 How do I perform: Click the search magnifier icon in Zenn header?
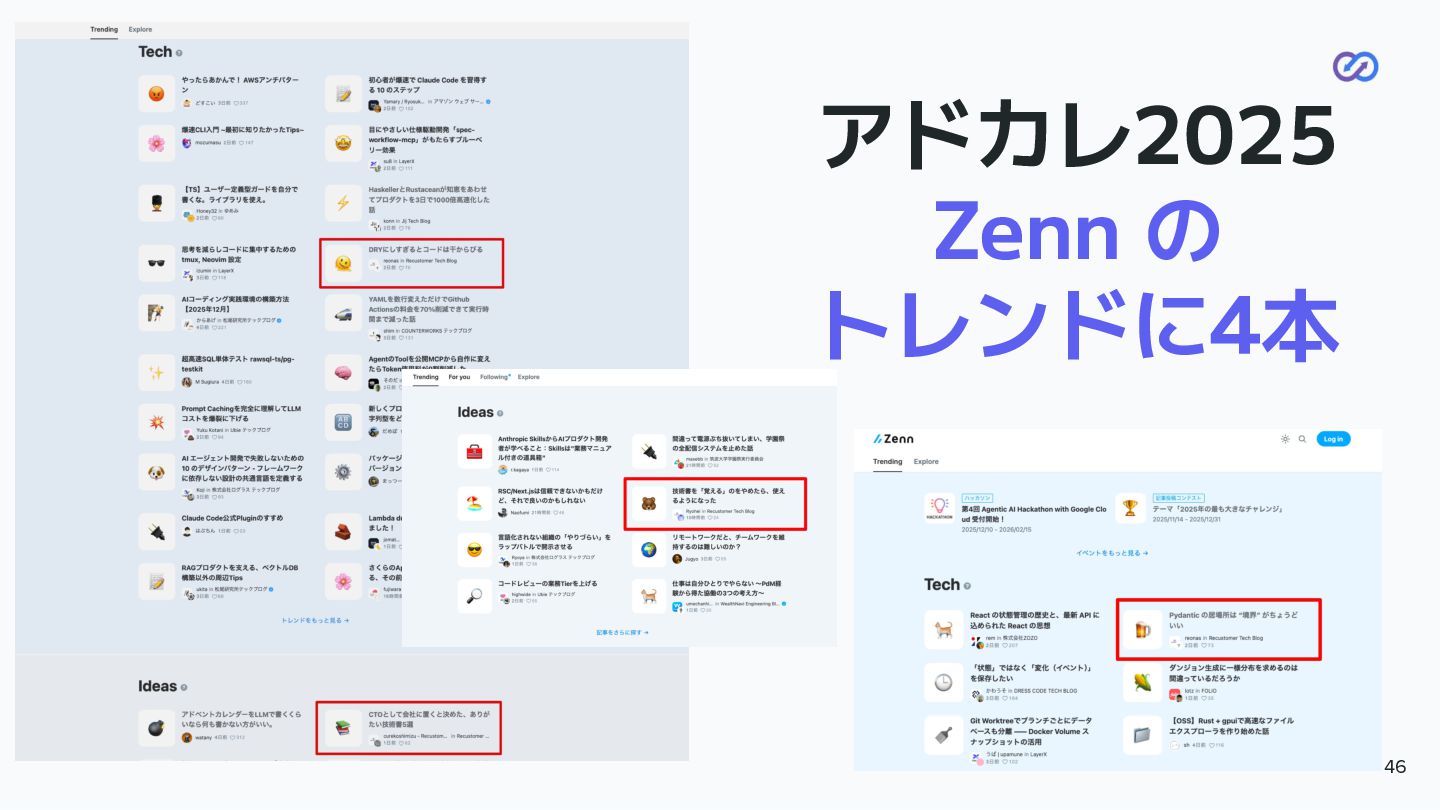[x=1302, y=439]
